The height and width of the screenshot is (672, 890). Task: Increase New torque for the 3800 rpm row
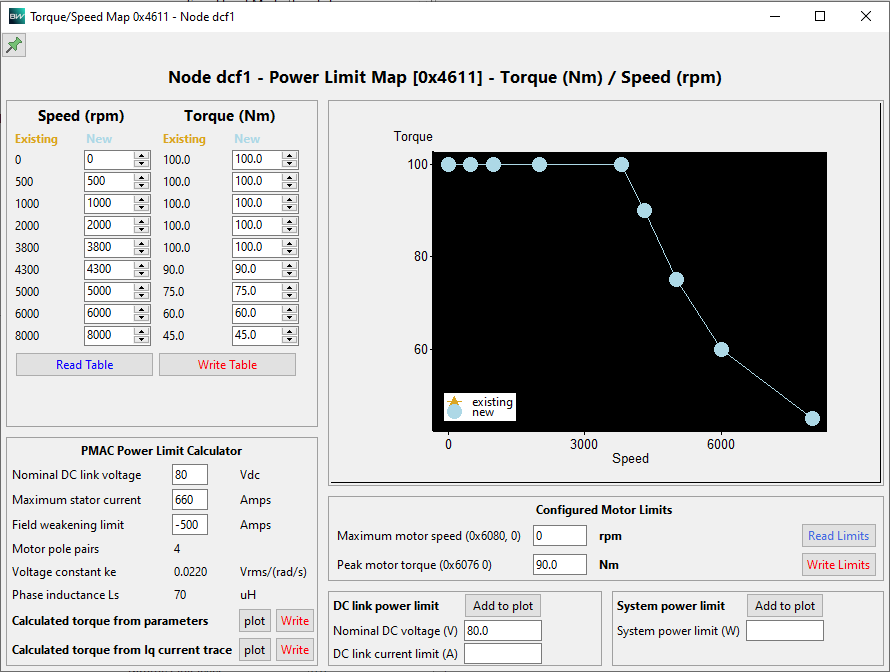289,243
